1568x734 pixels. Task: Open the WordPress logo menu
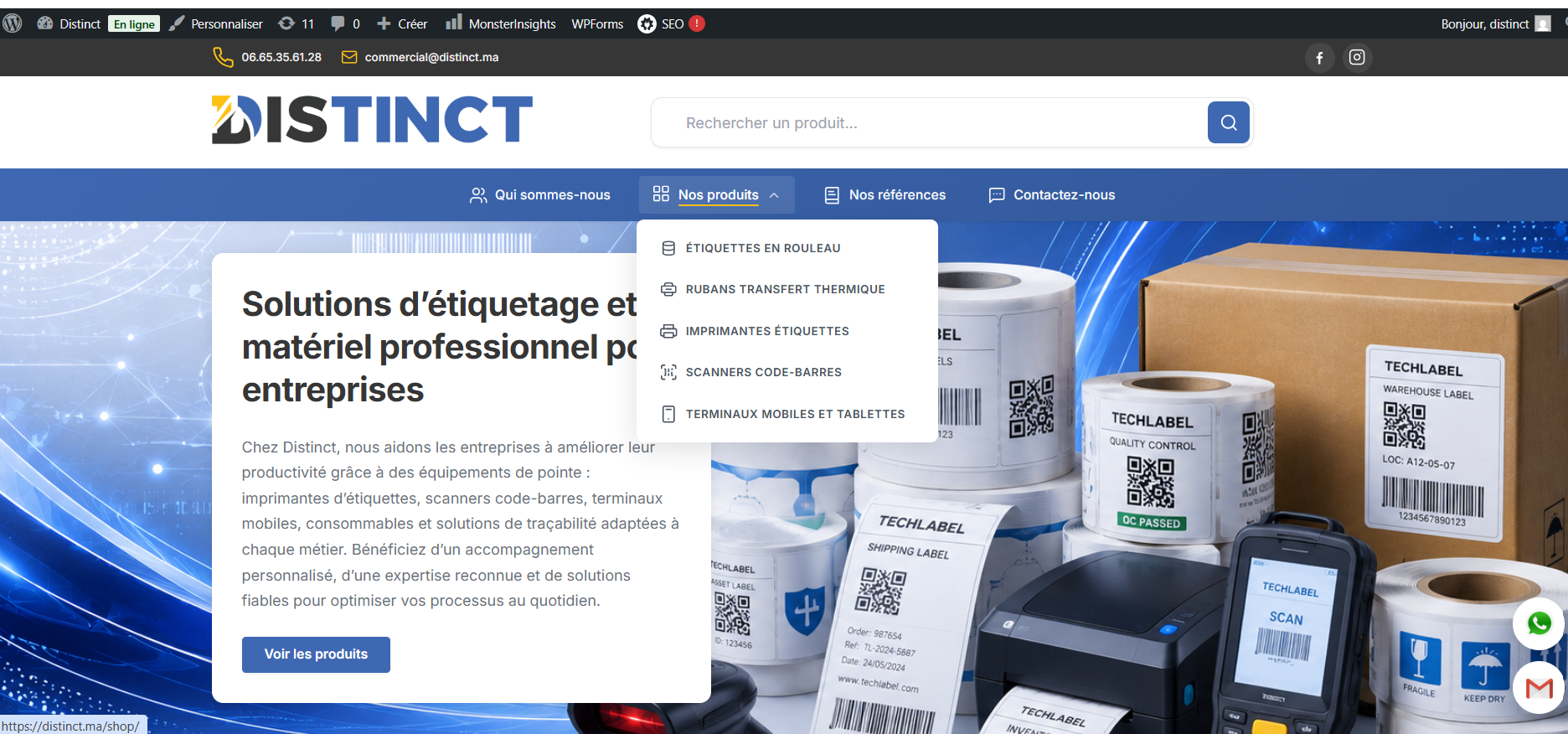13,23
